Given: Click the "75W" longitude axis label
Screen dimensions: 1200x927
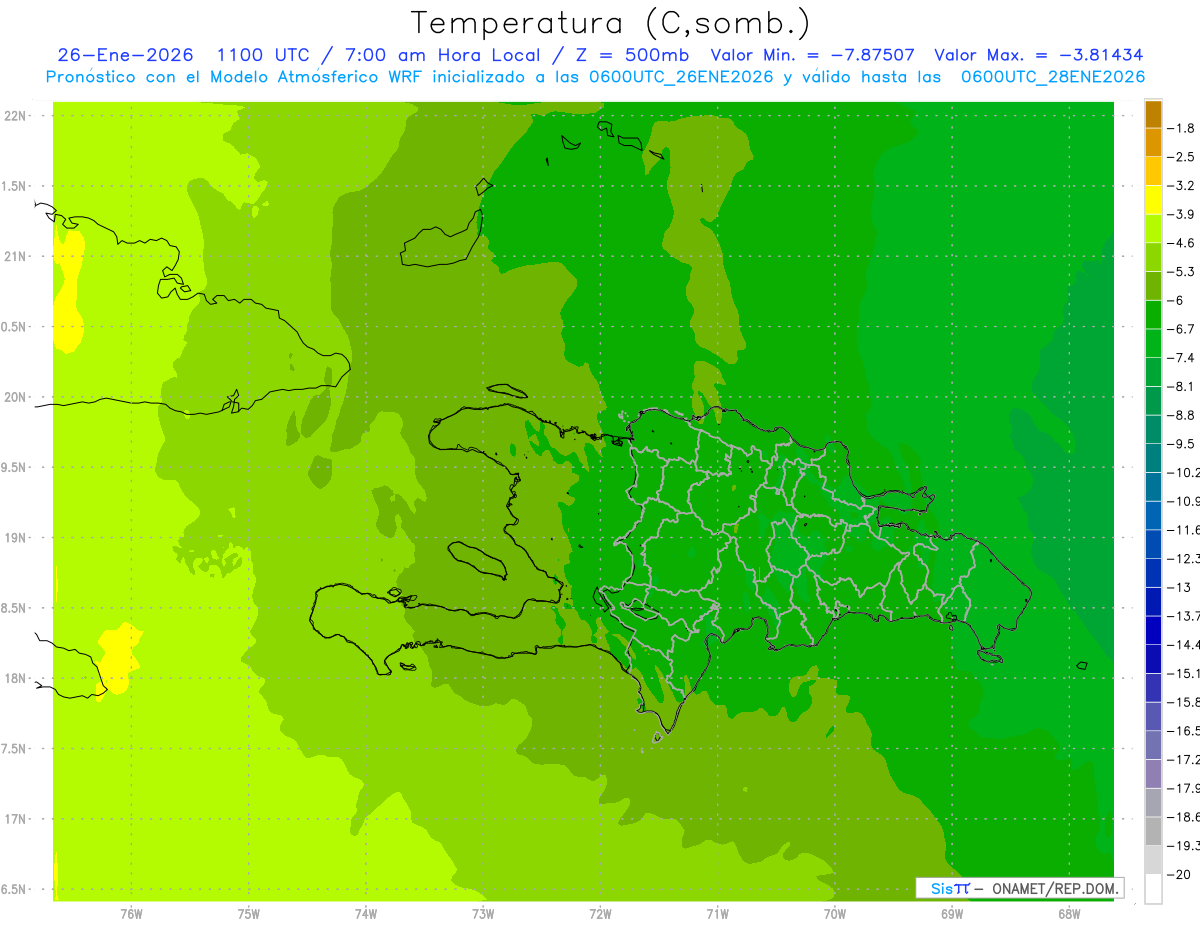Looking at the screenshot, I should 249,914.
